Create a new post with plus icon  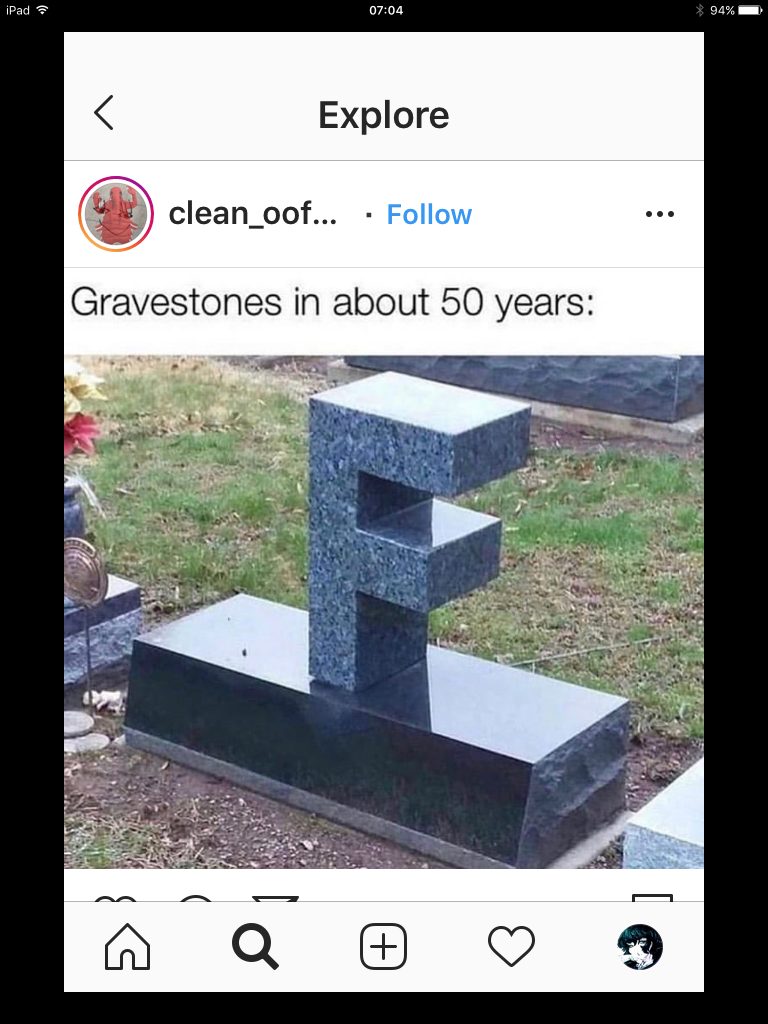click(383, 946)
